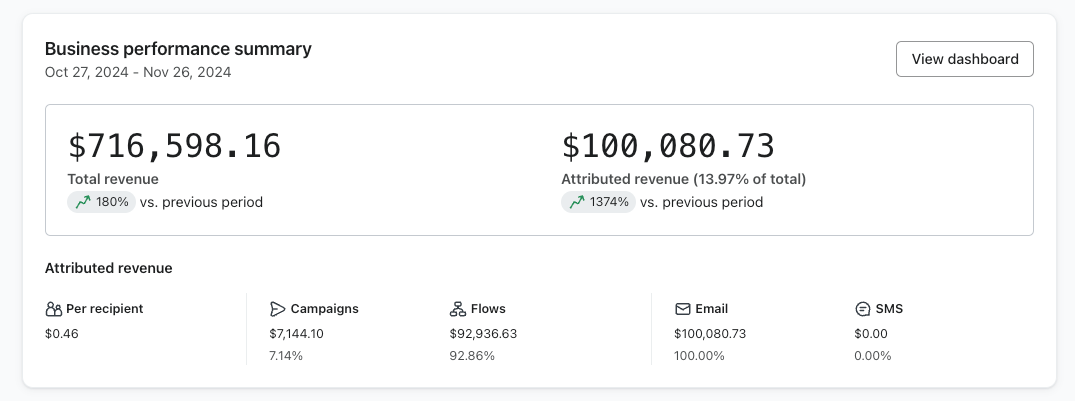Open the View dashboard button
This screenshot has width=1075, height=401.
point(964,59)
